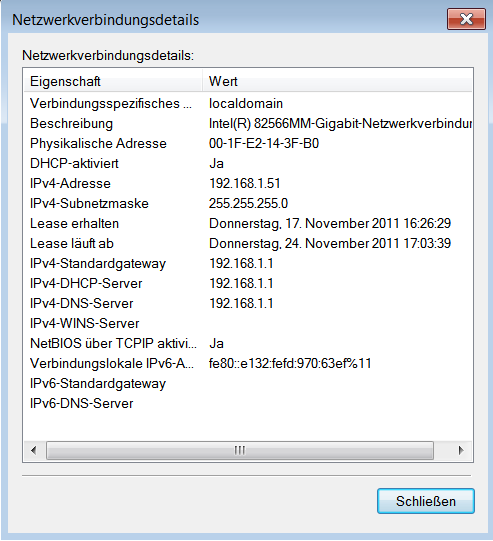Select the DHCP-aktiviert row

coord(248,164)
